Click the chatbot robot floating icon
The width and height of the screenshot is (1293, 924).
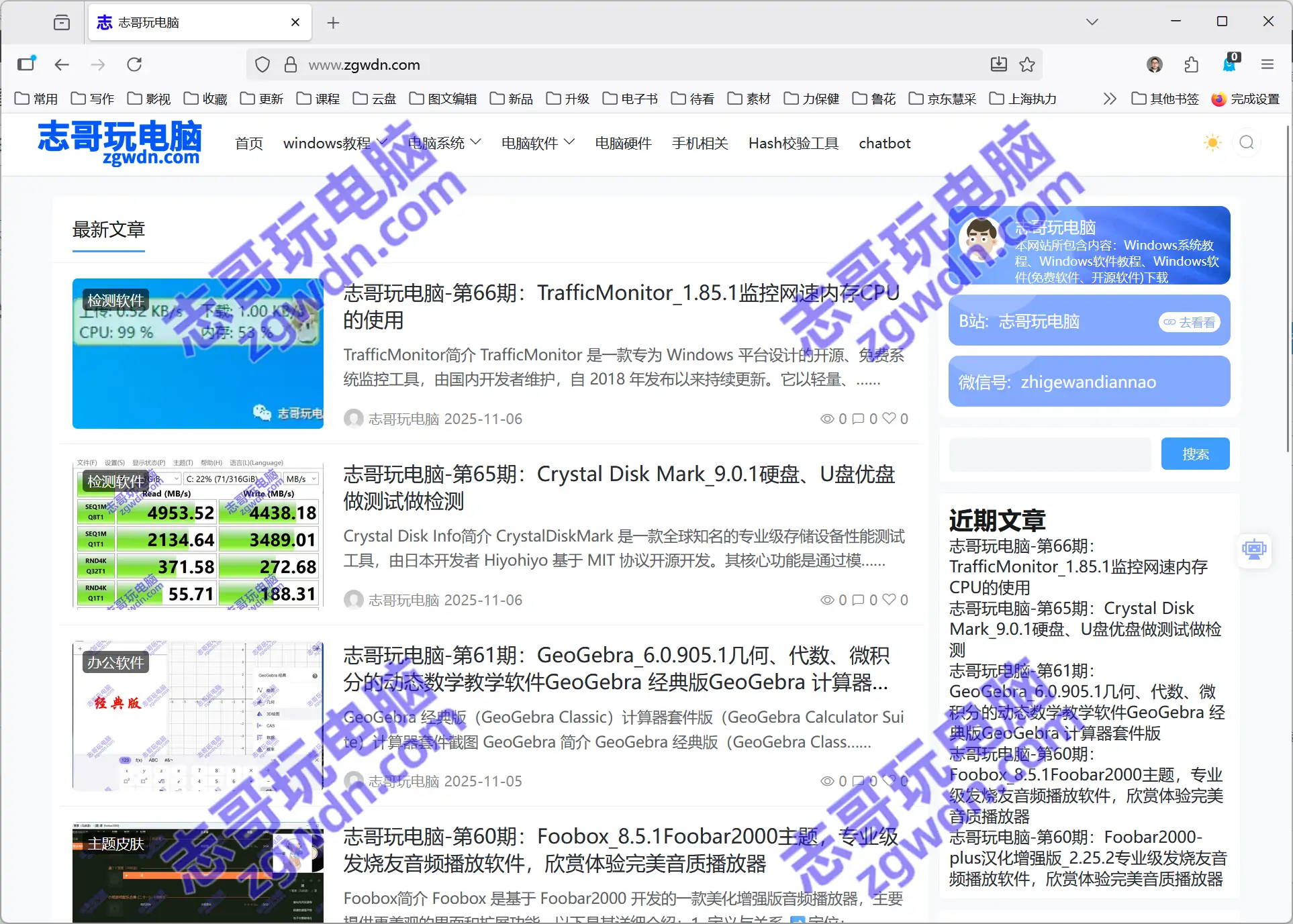1253,550
